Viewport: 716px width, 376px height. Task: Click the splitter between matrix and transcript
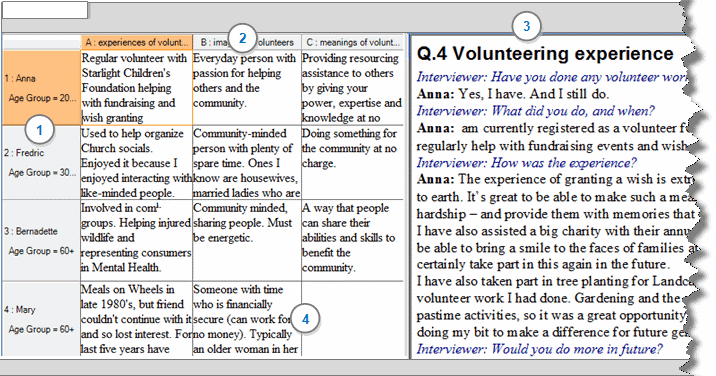[x=408, y=196]
